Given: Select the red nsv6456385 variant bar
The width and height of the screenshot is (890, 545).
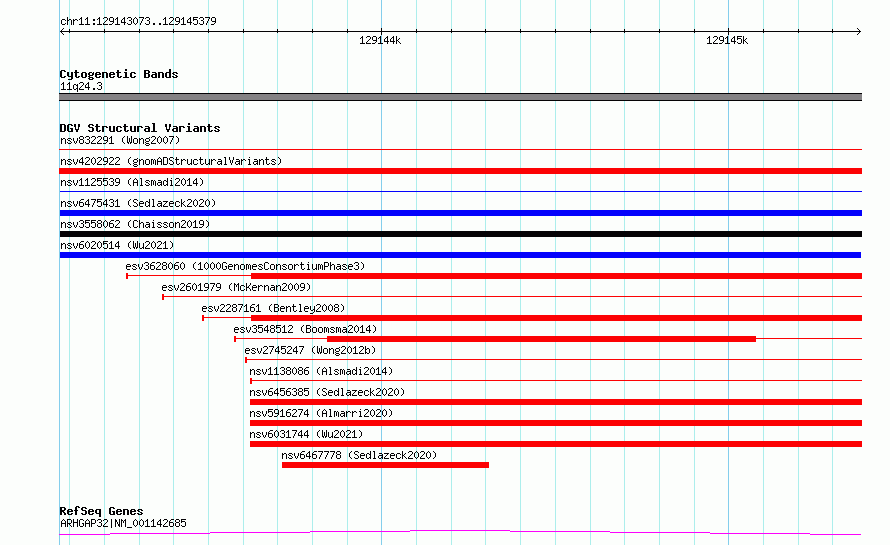Looking at the screenshot, I should tap(556, 402).
